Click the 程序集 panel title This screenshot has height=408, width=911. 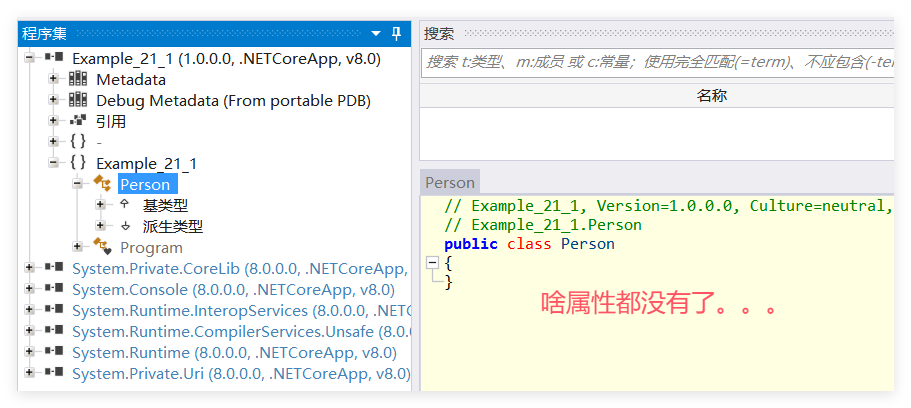[x=44, y=34]
